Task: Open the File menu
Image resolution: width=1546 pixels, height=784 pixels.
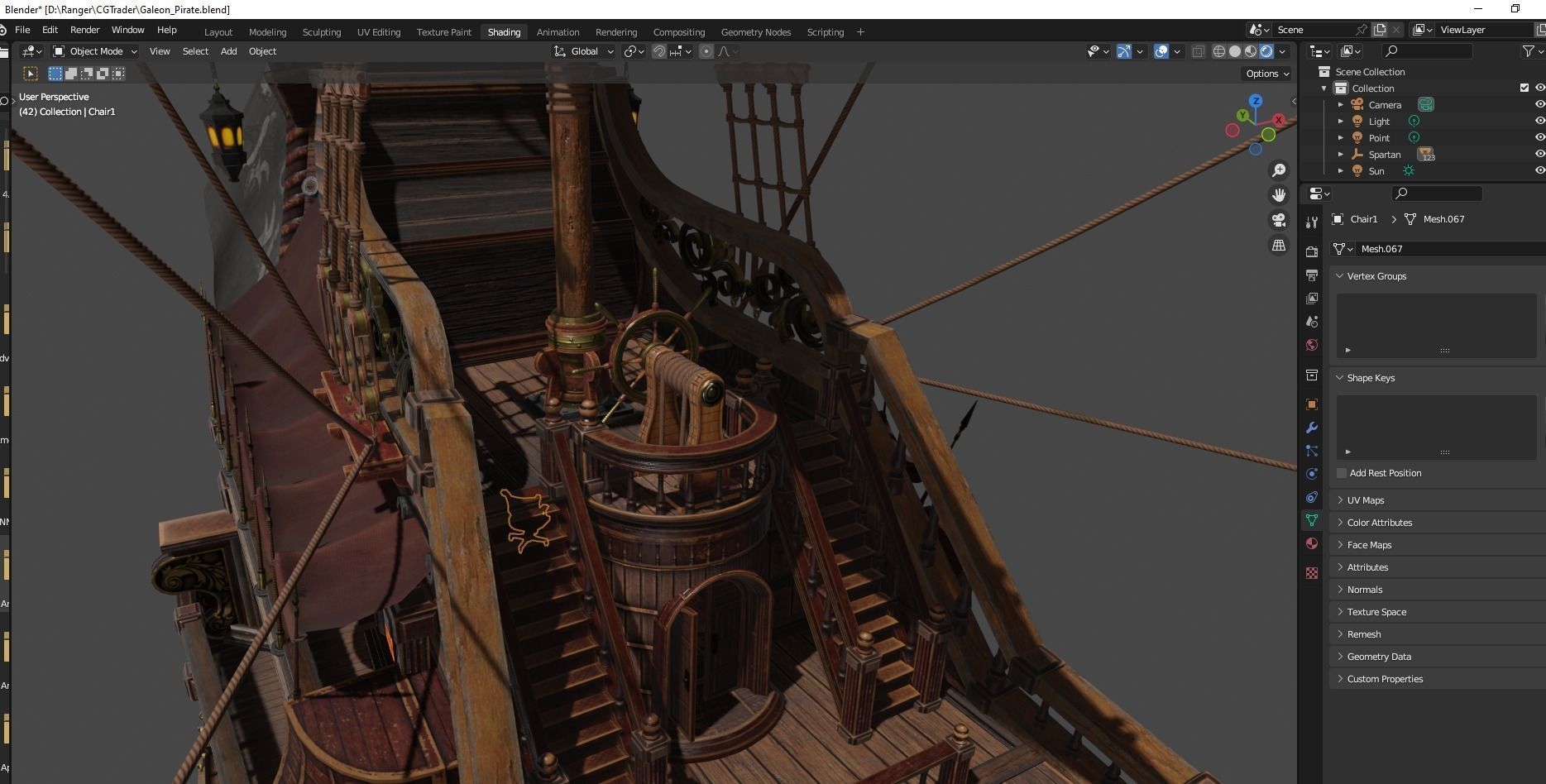Action: (x=22, y=30)
